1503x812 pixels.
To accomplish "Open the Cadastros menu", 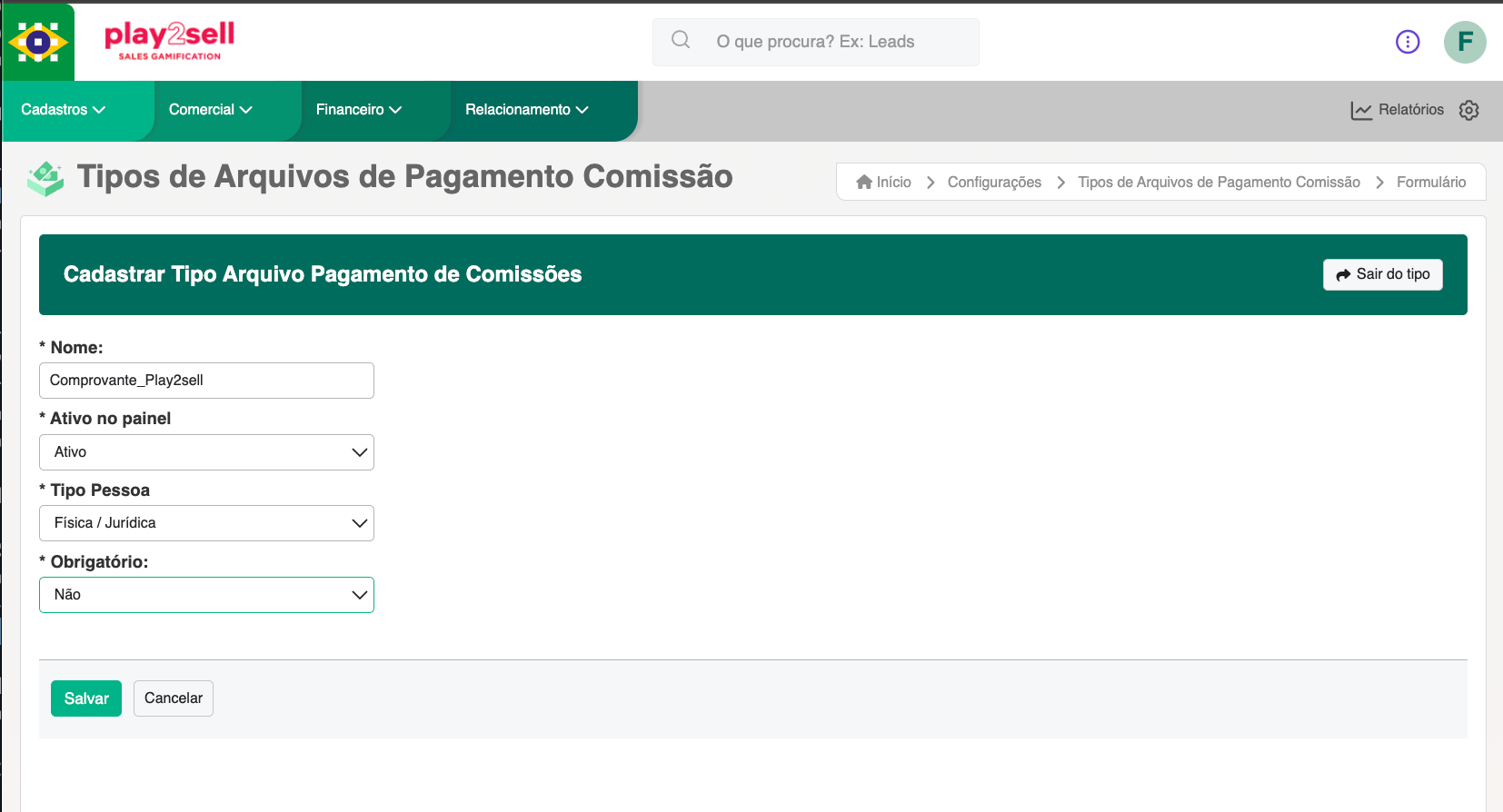I will 64,110.
